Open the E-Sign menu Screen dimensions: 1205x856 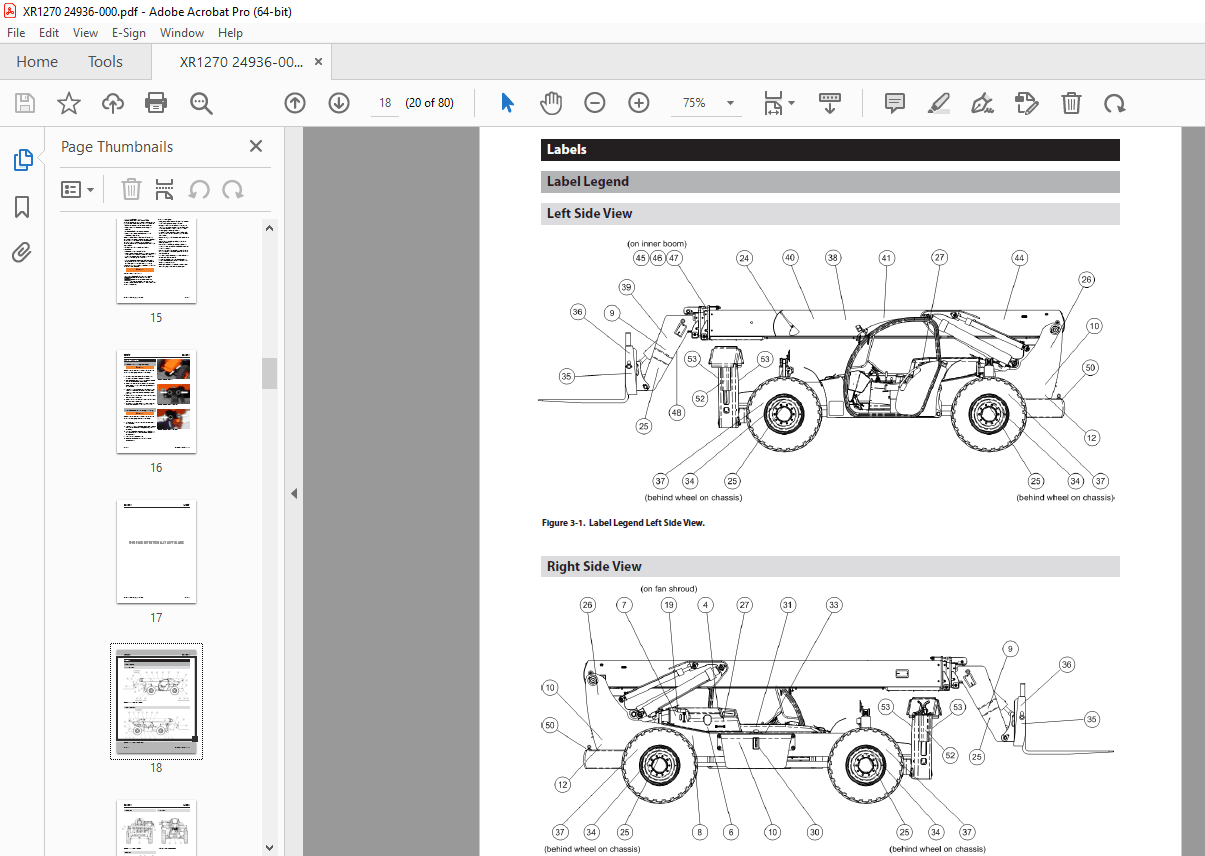pos(129,32)
